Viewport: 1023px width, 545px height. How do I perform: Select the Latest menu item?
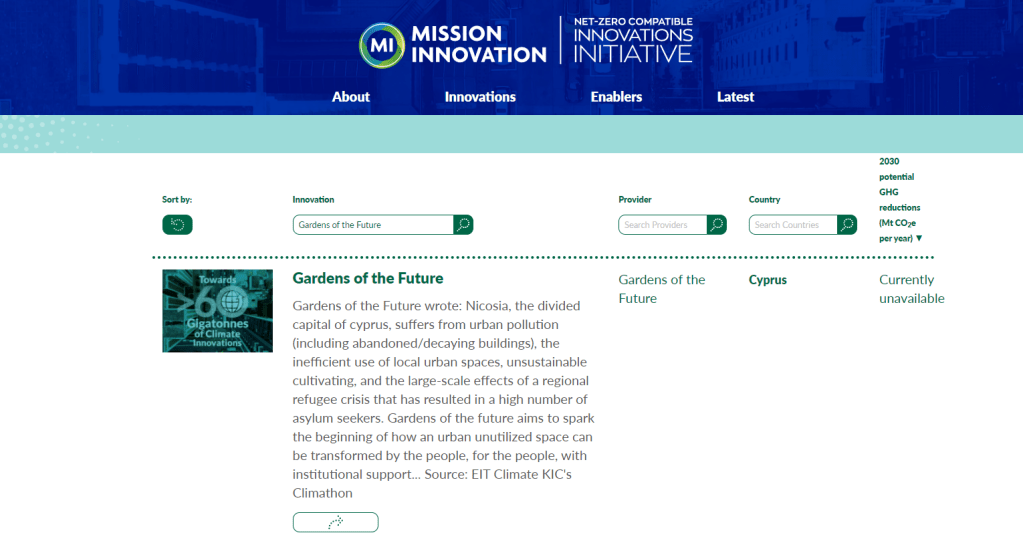[x=735, y=97]
